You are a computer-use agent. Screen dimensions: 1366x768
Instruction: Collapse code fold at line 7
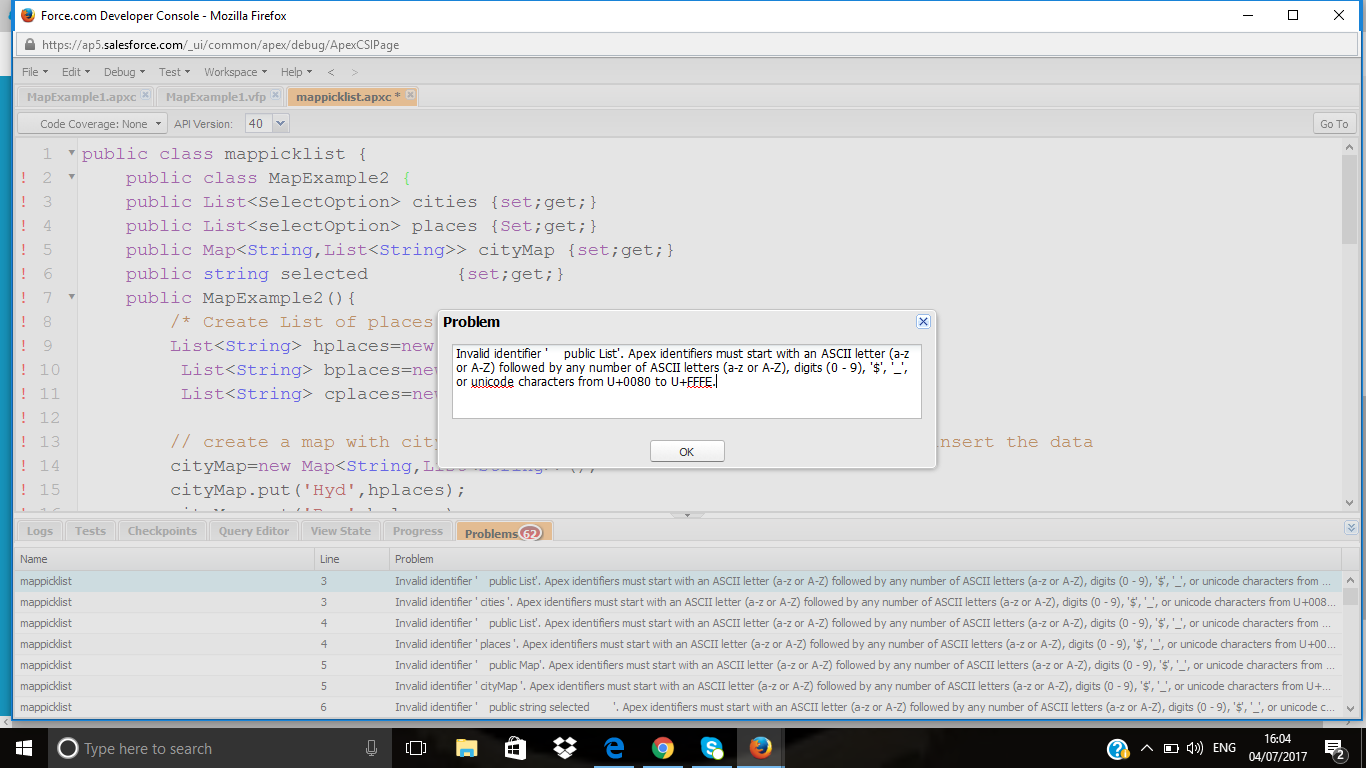click(71, 298)
